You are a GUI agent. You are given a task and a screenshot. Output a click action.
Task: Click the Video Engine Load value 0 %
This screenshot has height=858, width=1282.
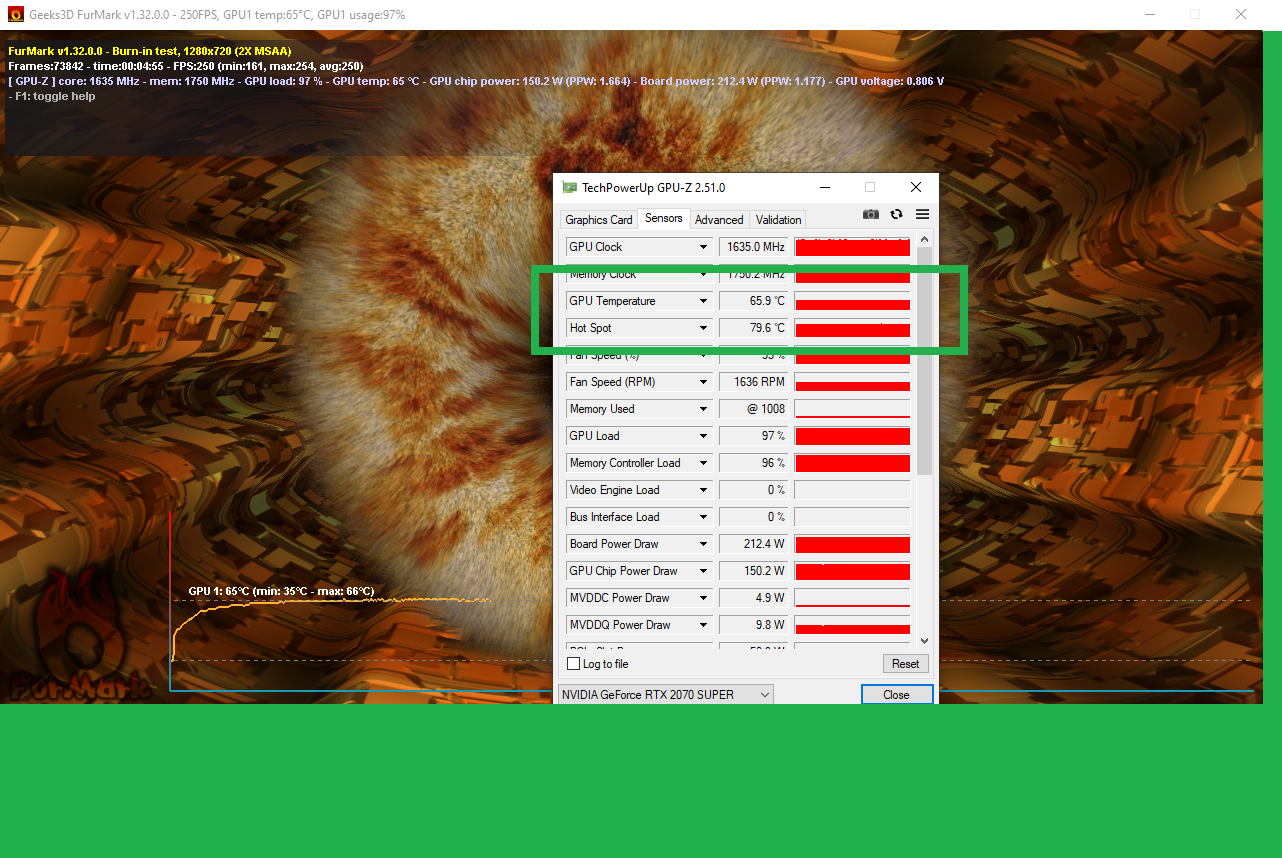(x=754, y=490)
